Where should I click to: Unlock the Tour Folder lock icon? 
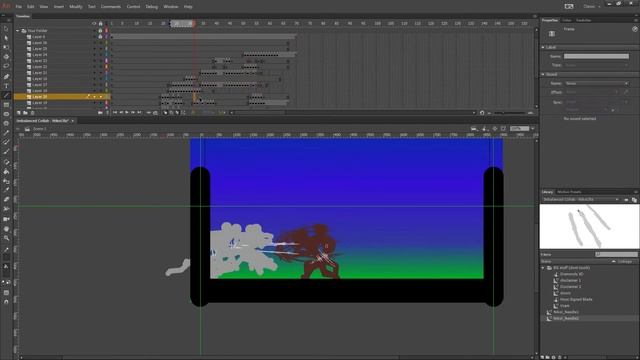pyautogui.click(x=100, y=31)
